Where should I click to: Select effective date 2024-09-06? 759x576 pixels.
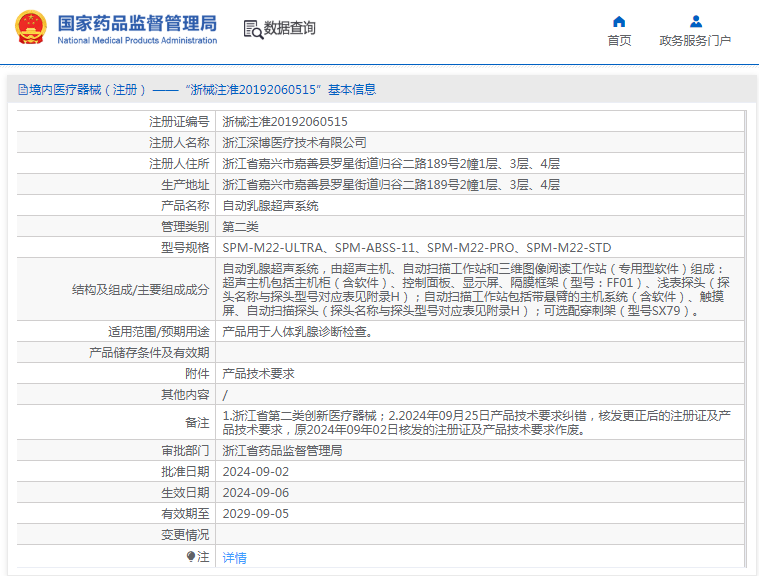pyautogui.click(x=256, y=492)
